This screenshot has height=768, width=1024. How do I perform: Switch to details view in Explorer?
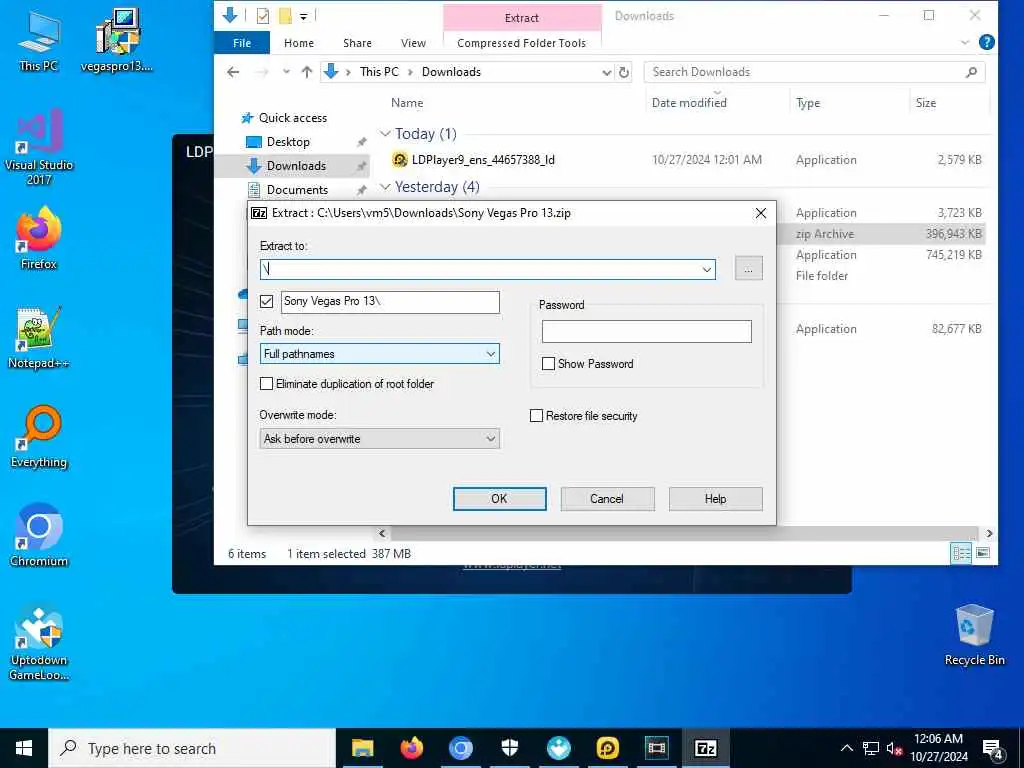tap(961, 553)
